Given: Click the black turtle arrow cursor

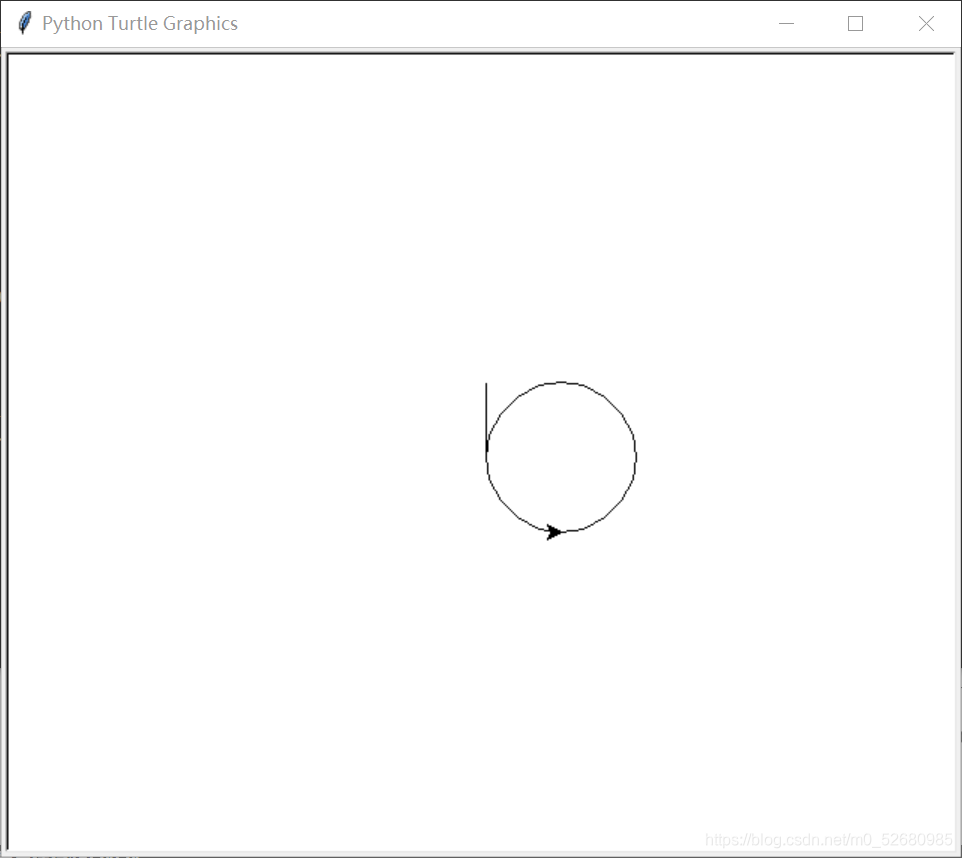Looking at the screenshot, I should pos(555,532).
